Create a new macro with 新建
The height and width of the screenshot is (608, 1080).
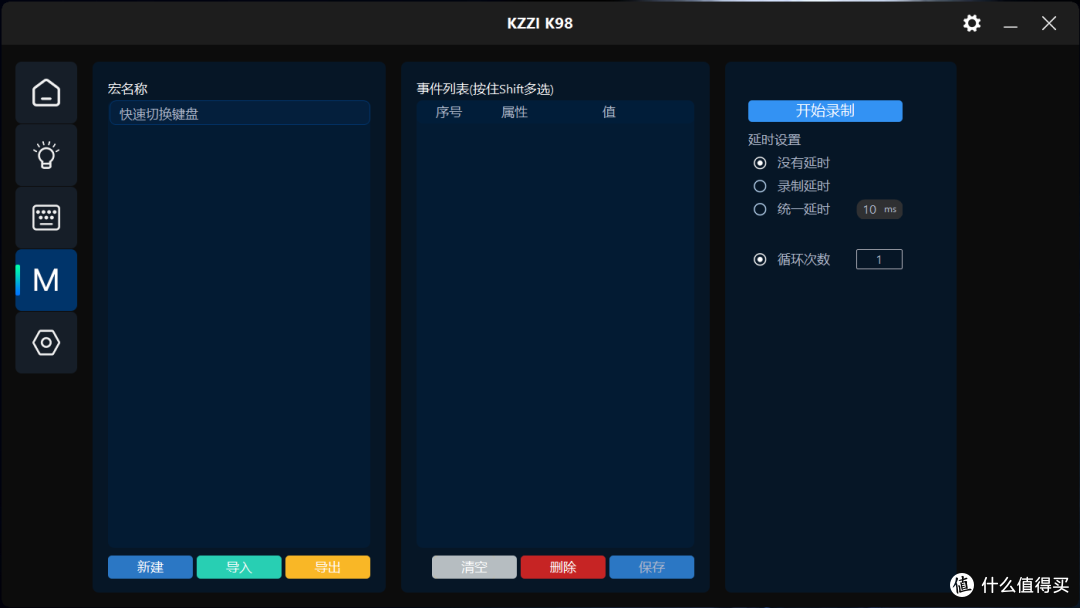(x=150, y=567)
